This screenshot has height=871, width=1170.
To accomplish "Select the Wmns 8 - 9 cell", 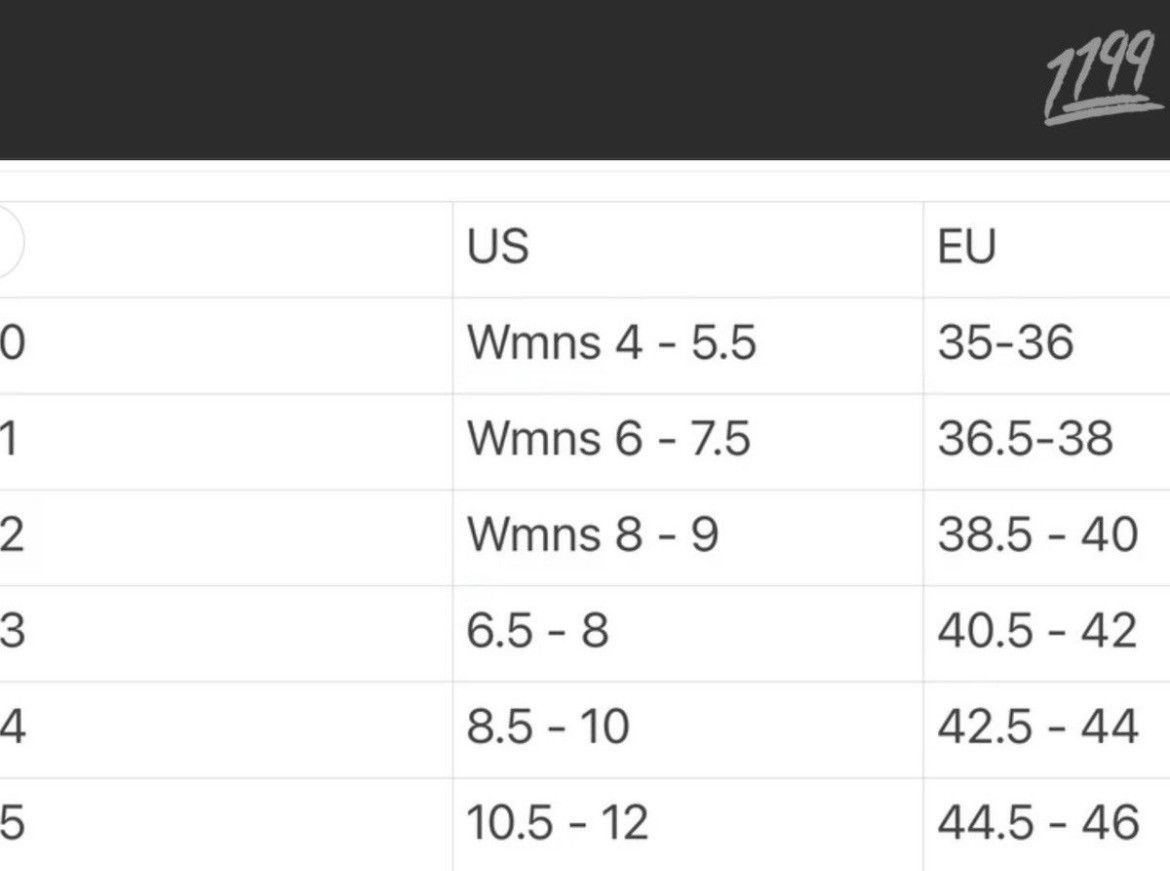I will 592,535.
